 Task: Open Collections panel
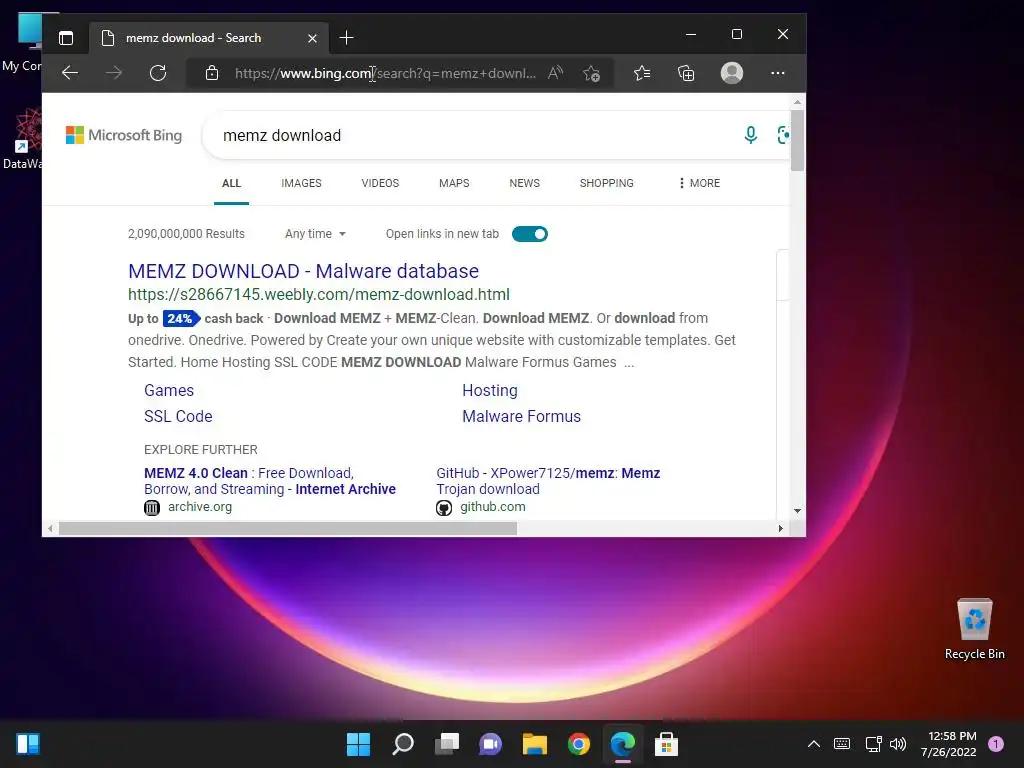point(686,73)
